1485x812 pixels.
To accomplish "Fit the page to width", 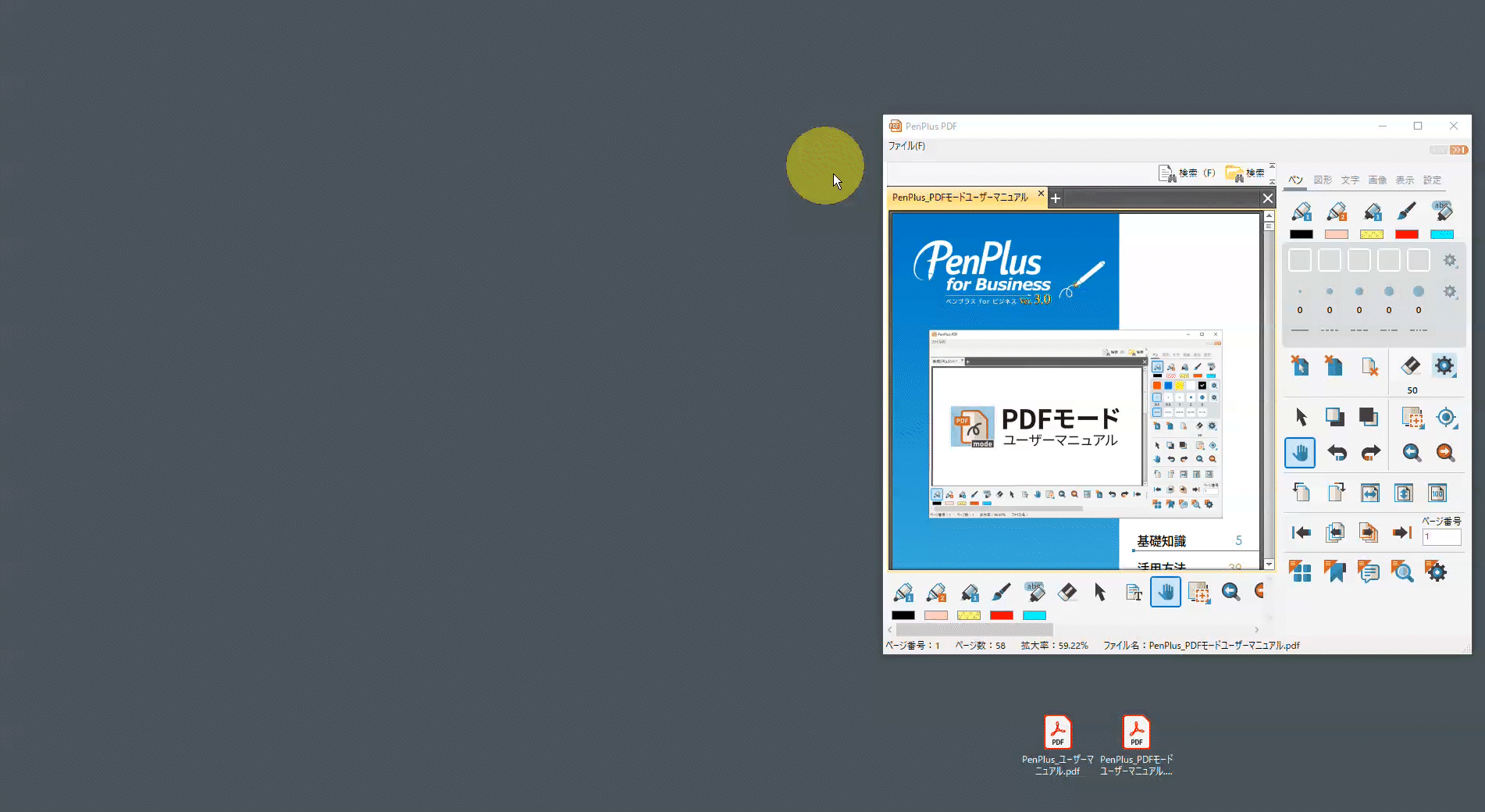I will click(1369, 493).
